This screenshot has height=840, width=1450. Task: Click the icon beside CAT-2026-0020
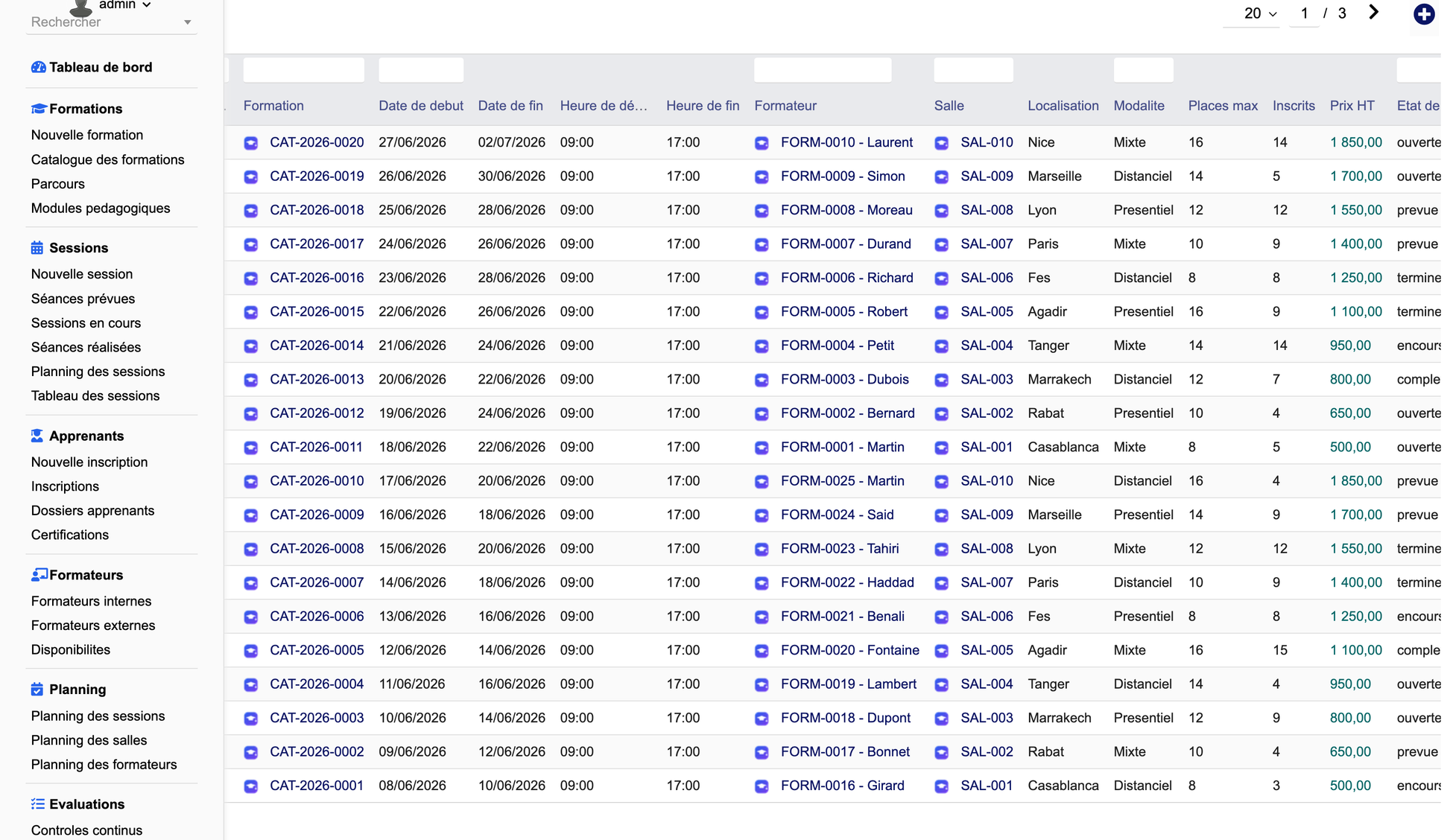[251, 143]
